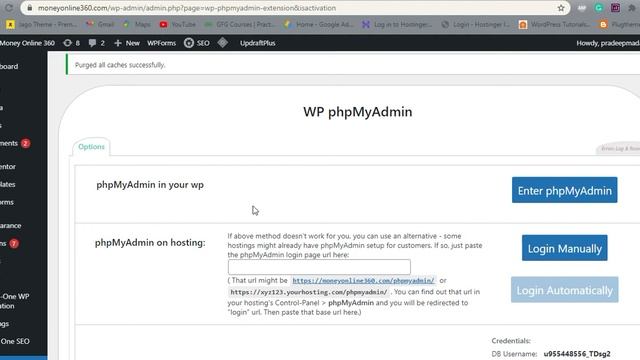Click the padlock icon in the address bar

(x=30, y=8)
